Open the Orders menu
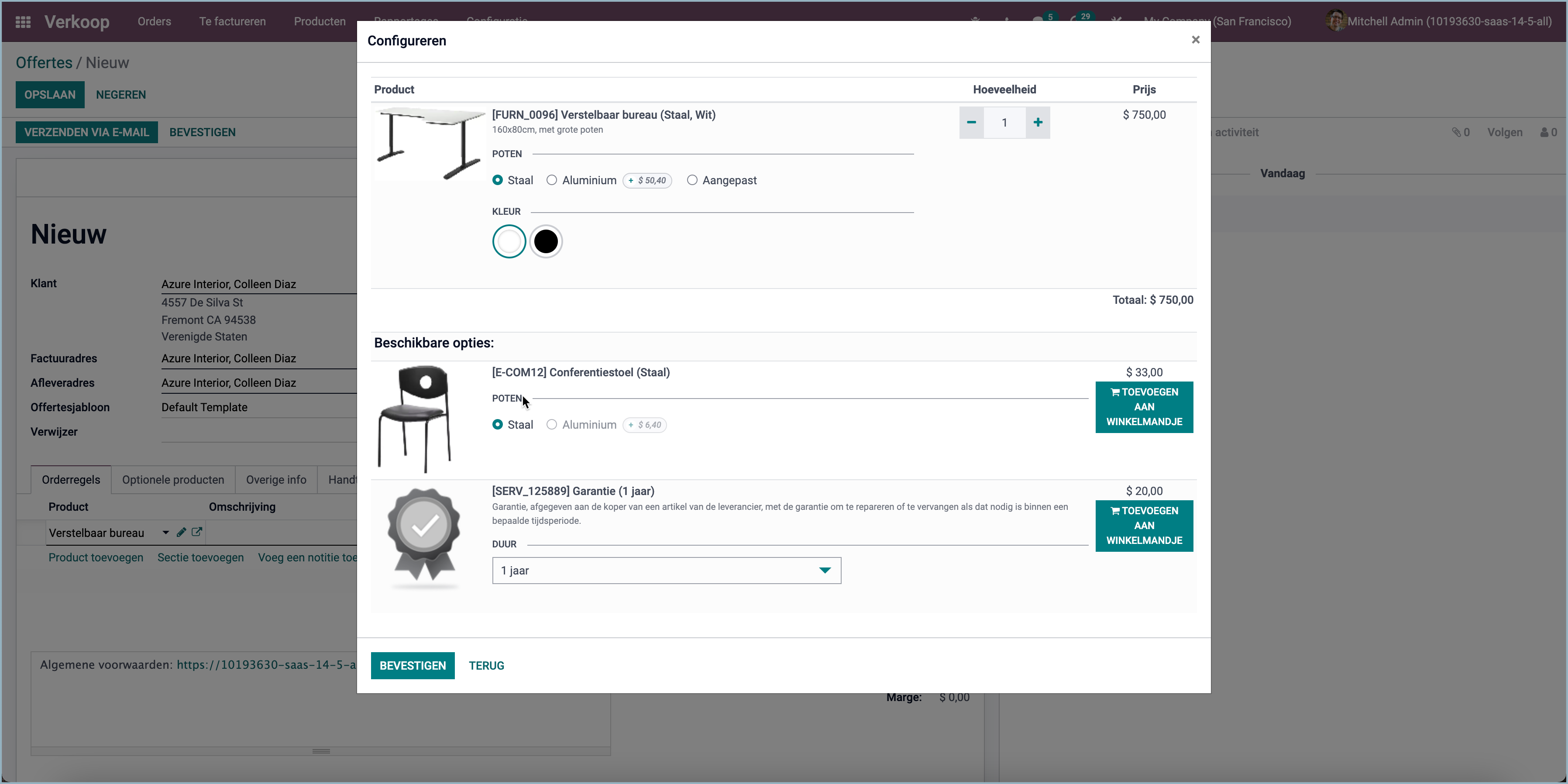Viewport: 1568px width, 784px height. click(154, 21)
